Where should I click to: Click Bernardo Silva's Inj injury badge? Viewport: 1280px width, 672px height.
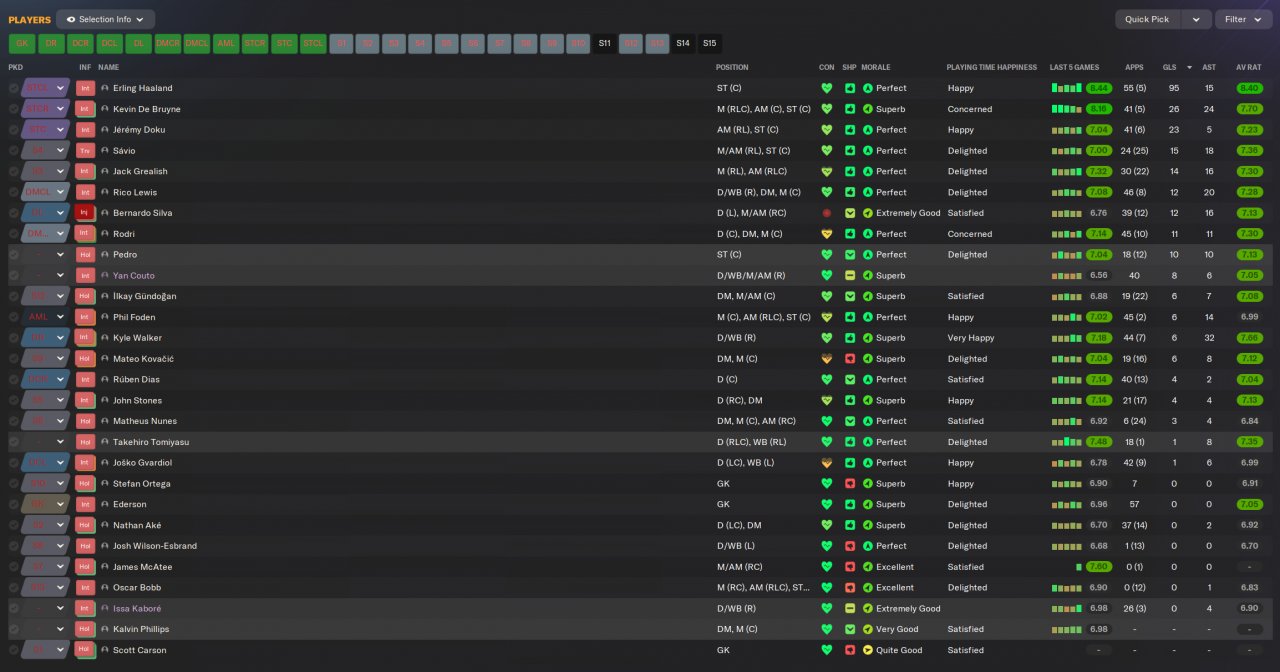pyautogui.click(x=85, y=213)
